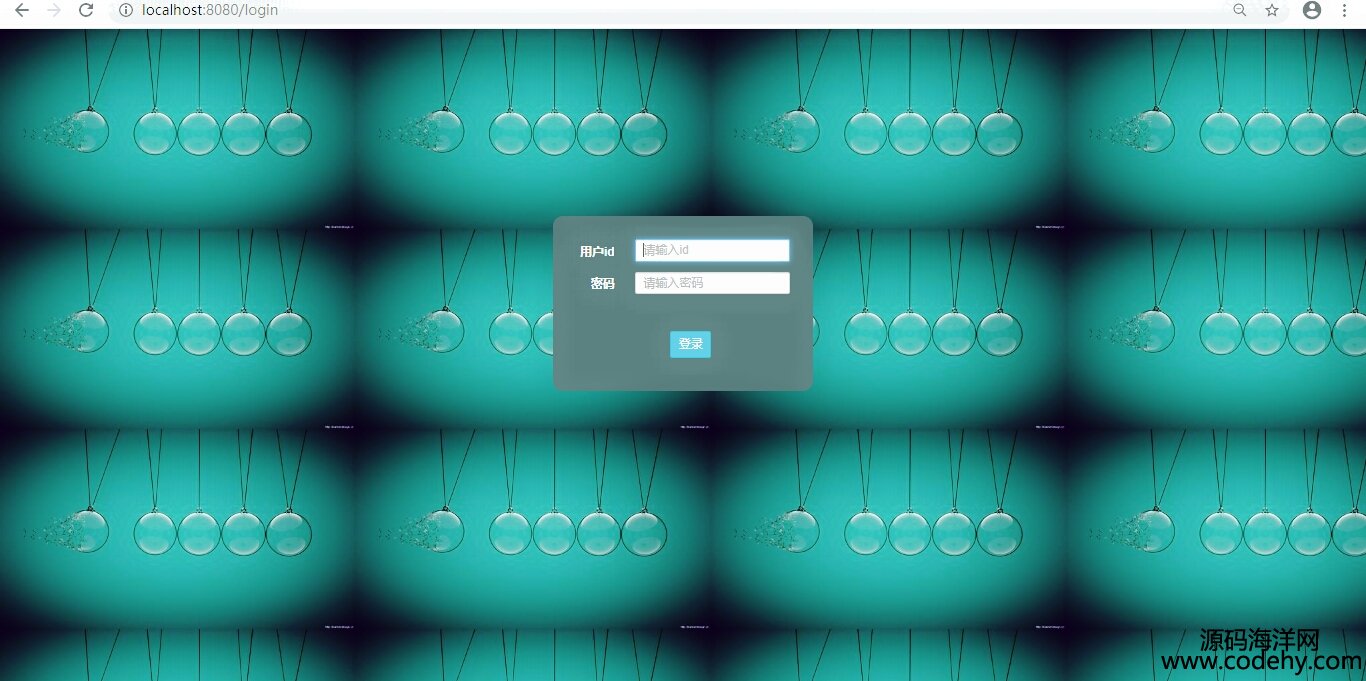Click the browser forward arrow

[54, 10]
